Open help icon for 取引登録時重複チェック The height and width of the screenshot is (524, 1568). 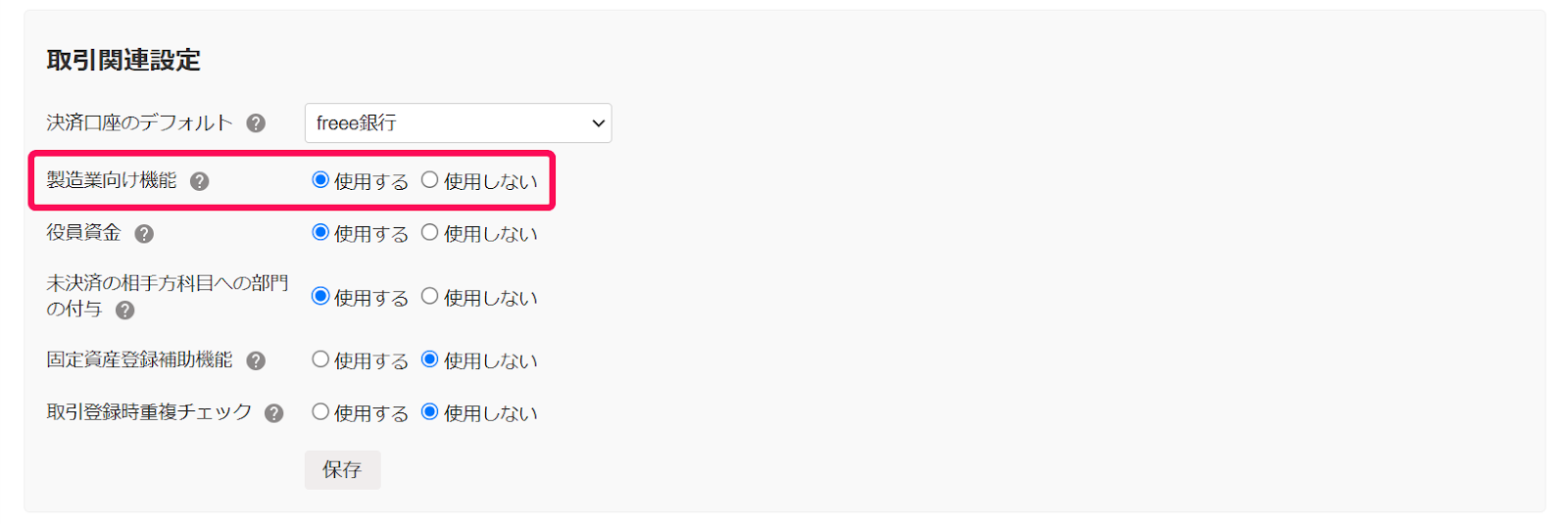(x=274, y=413)
